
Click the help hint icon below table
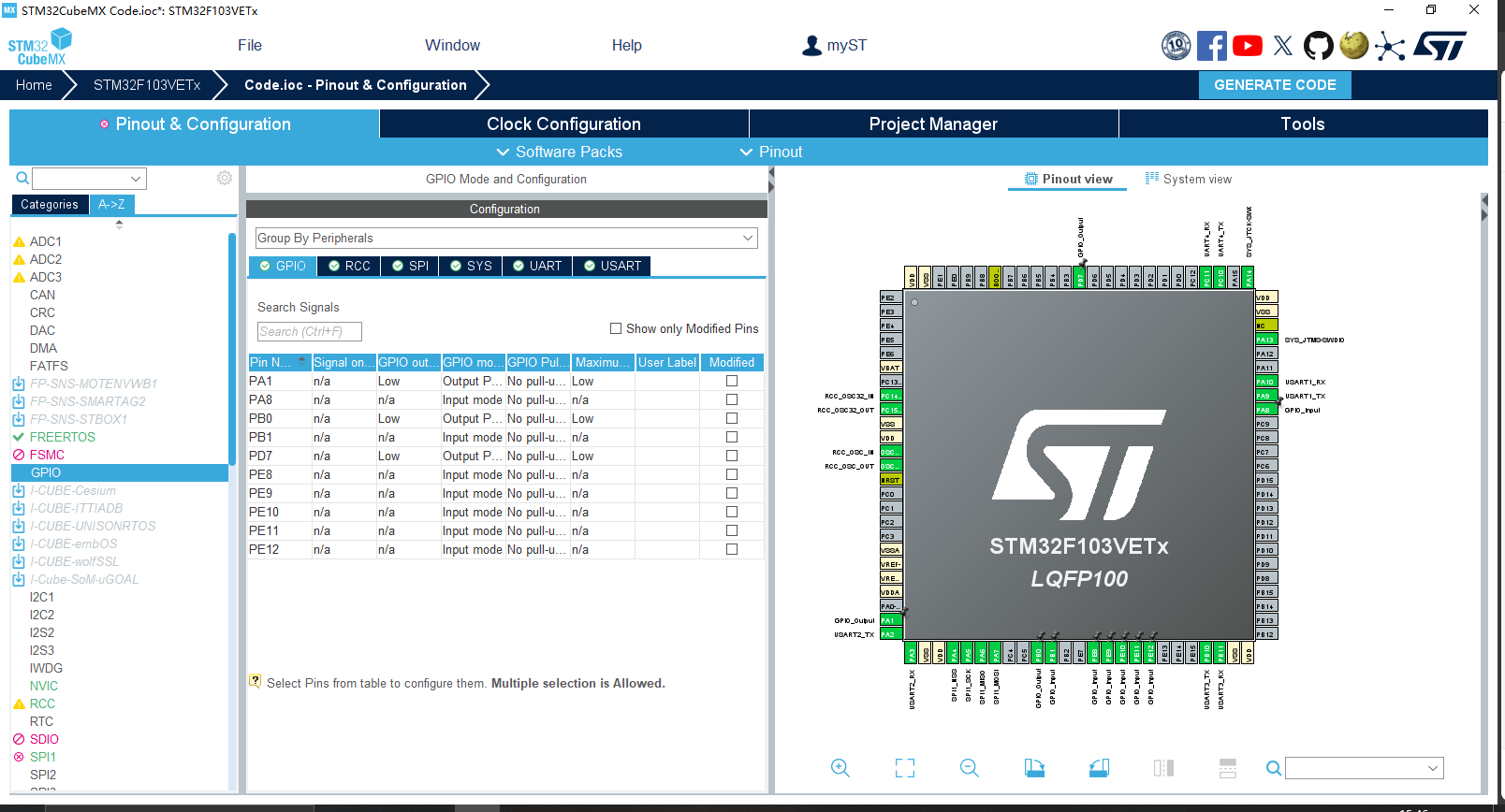click(x=256, y=681)
